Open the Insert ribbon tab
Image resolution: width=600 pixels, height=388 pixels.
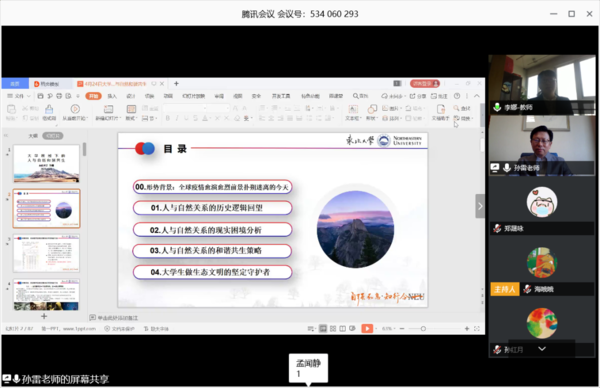tap(112, 96)
